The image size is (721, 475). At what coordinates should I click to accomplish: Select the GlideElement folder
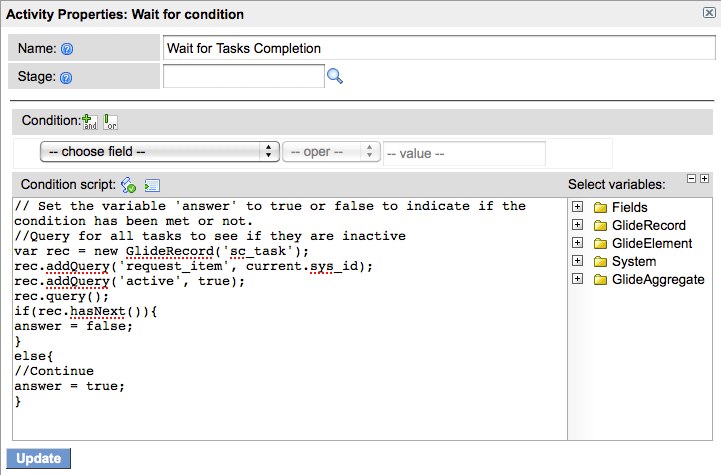tap(651, 243)
